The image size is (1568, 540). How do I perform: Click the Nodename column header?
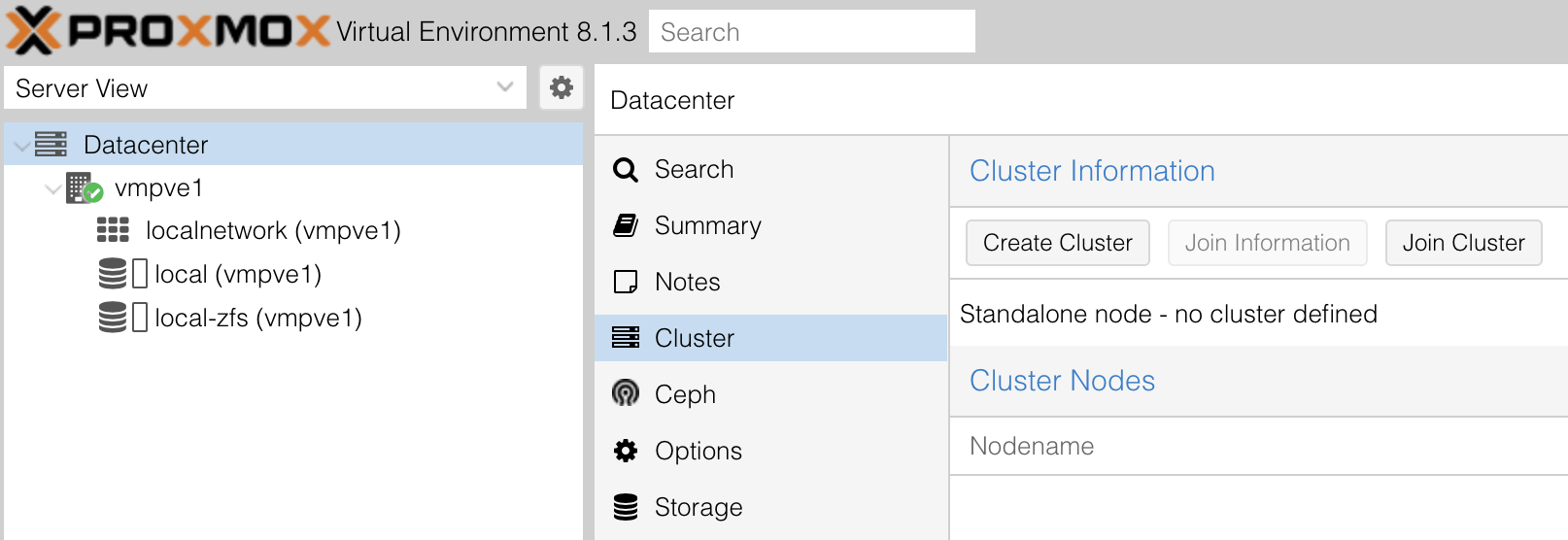coord(1032,446)
